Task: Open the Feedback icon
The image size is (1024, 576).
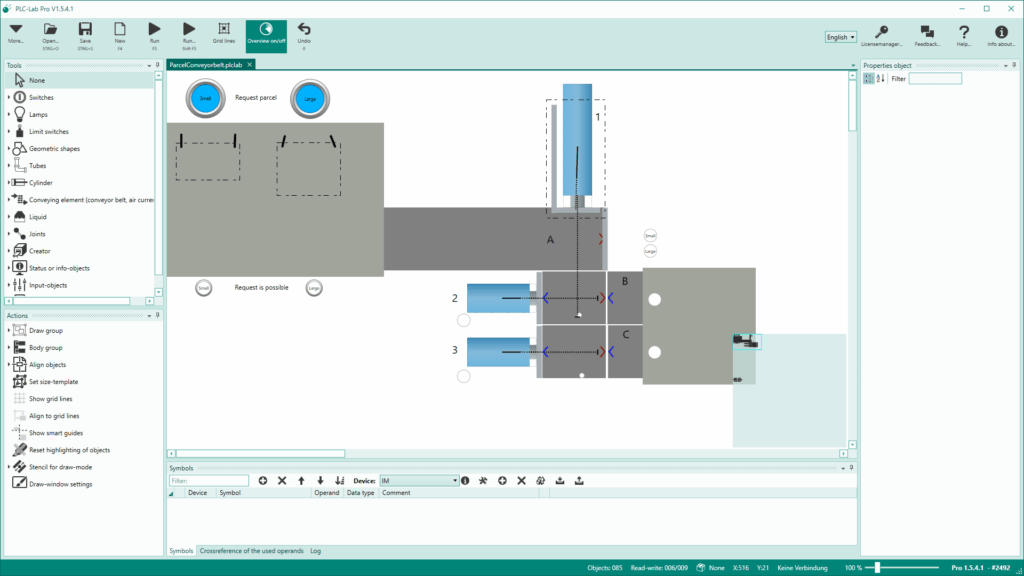Action: tap(927, 36)
